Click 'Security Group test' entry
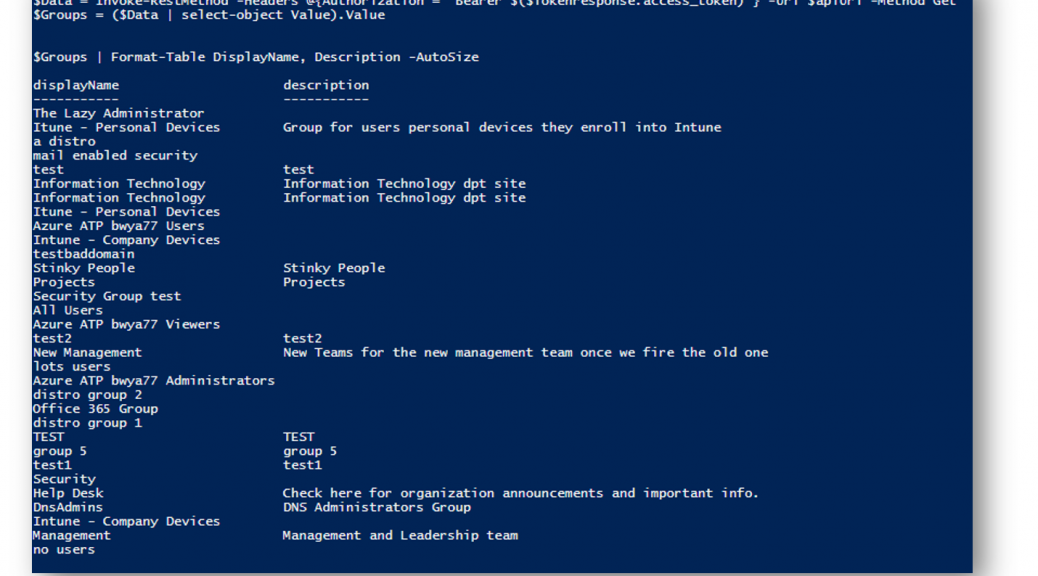Image resolution: width=1038 pixels, height=576 pixels. pyautogui.click(x=107, y=297)
